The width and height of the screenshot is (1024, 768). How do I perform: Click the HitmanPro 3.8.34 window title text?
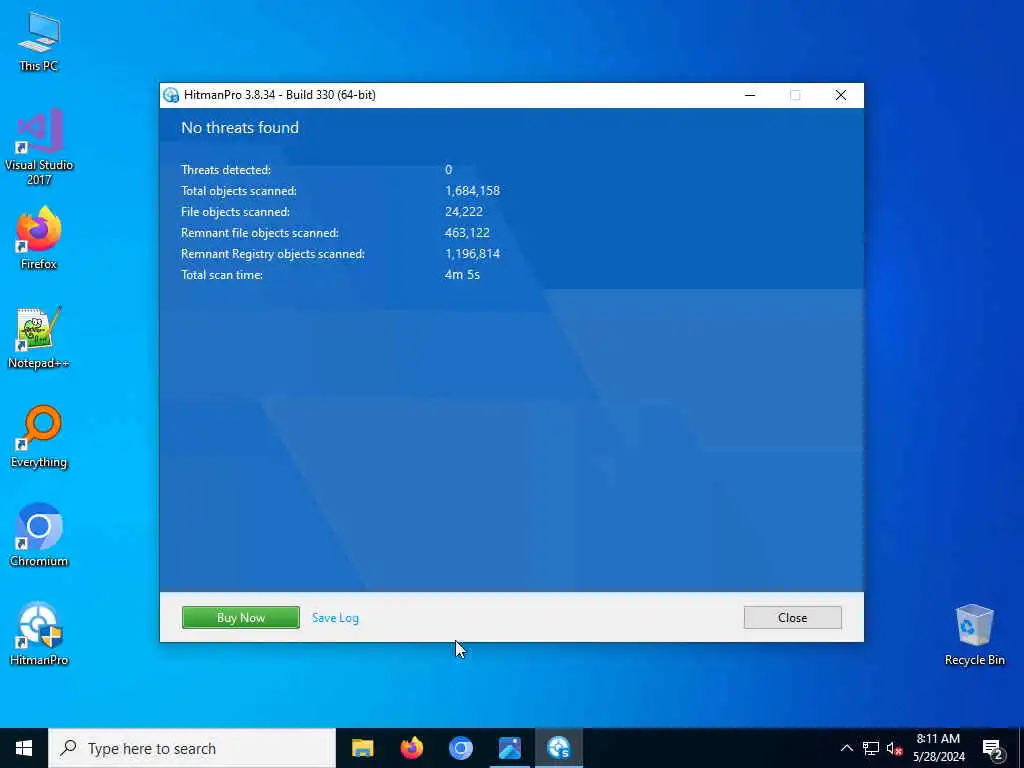280,95
